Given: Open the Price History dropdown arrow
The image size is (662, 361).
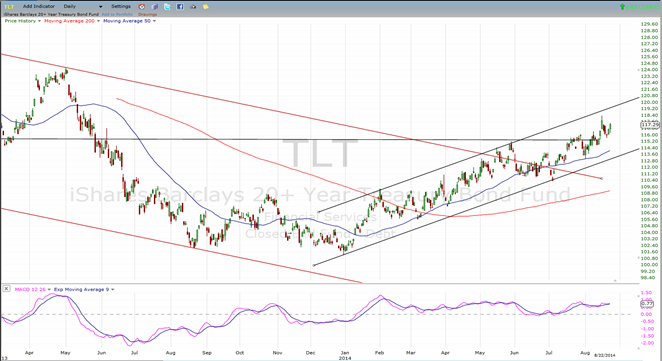Looking at the screenshot, I should [39, 21].
